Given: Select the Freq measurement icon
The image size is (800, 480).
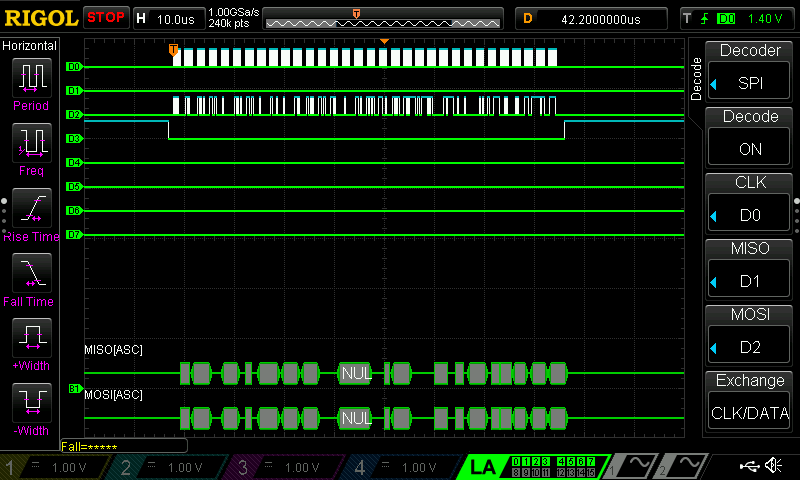Looking at the screenshot, I should [31, 148].
